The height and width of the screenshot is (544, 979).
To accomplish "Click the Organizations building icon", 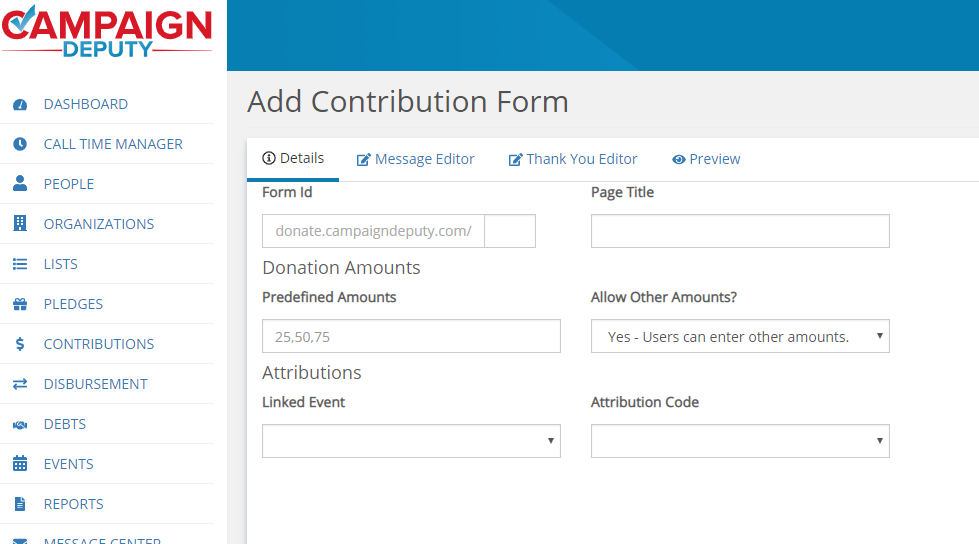I will tap(20, 224).
